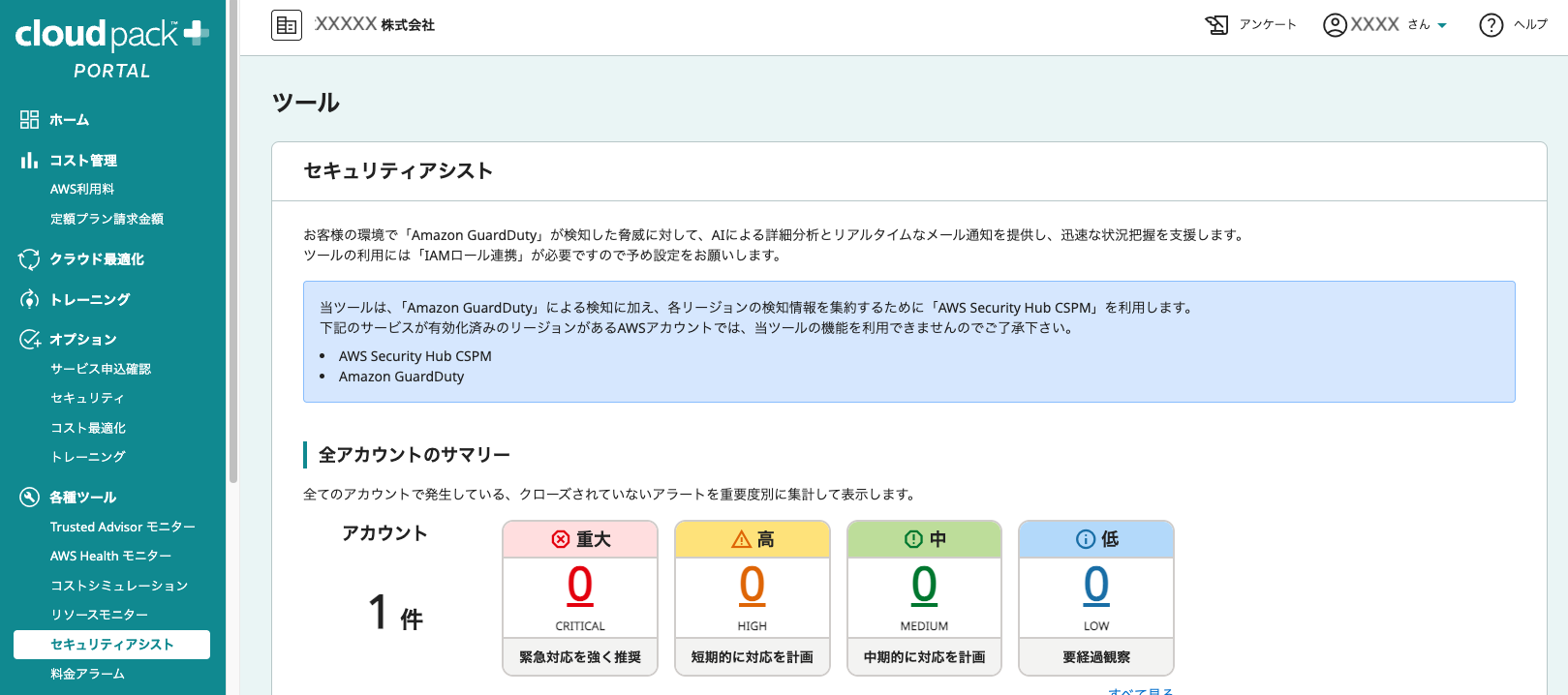
Task: Click the XXXX さん user name
Action: tap(1390, 24)
